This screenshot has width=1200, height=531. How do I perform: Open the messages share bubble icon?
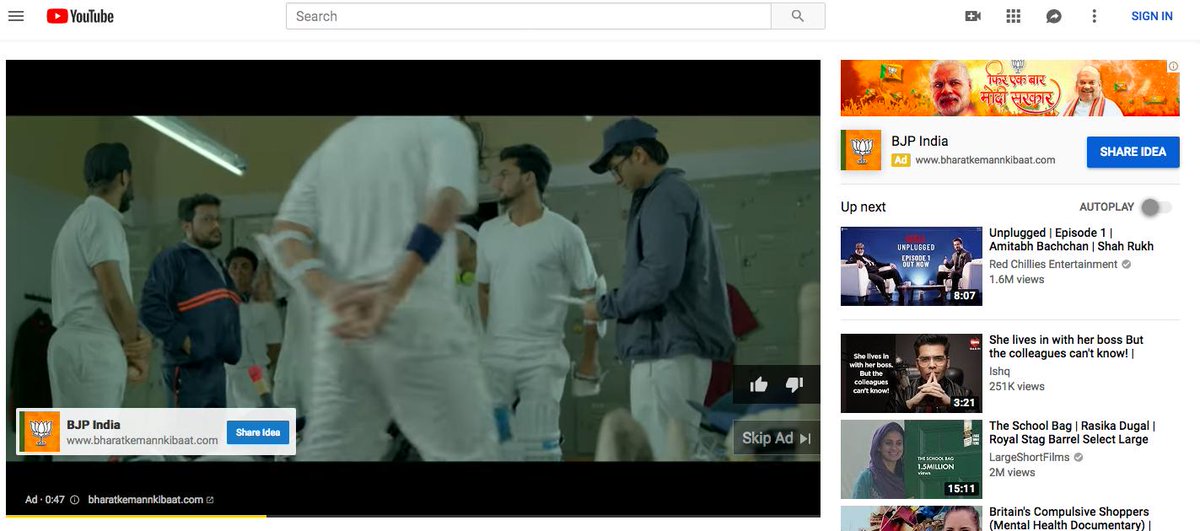(1053, 16)
